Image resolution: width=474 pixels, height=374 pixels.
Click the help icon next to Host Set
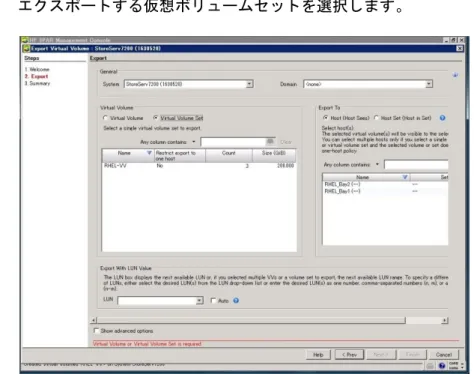tap(442, 118)
